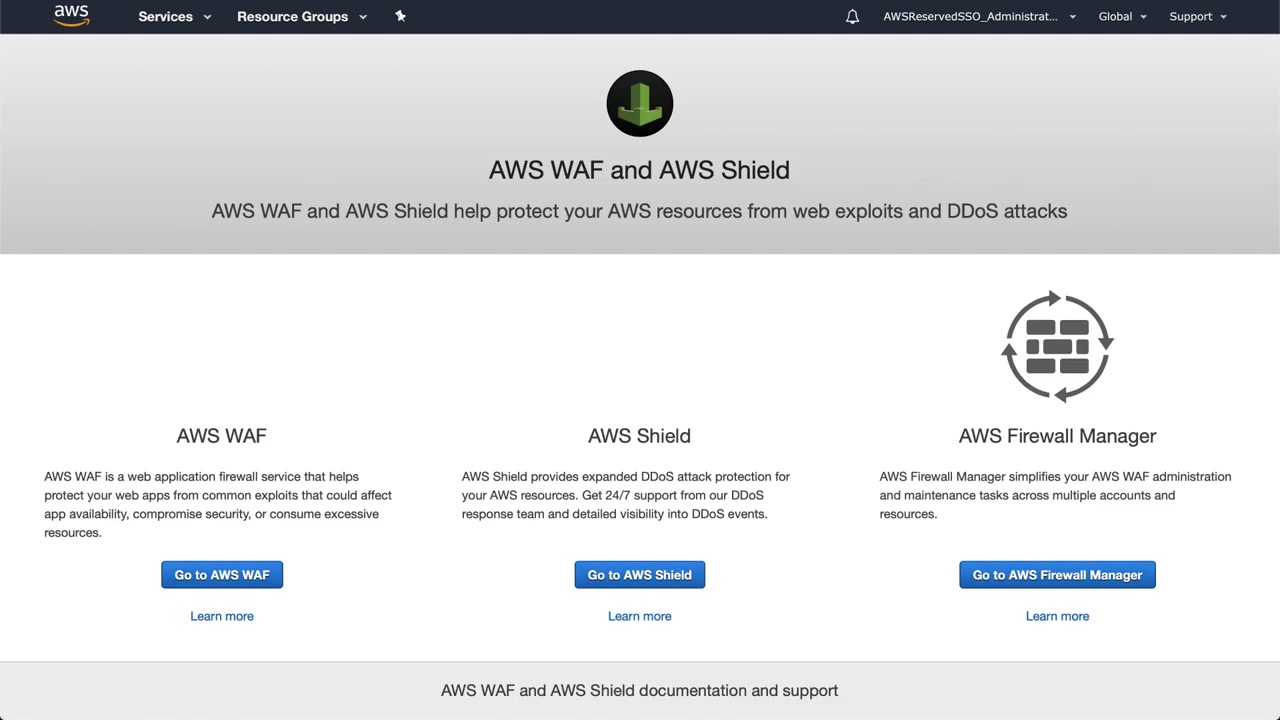Click the green WAF and Shield logo
The width and height of the screenshot is (1280, 720).
(640, 103)
